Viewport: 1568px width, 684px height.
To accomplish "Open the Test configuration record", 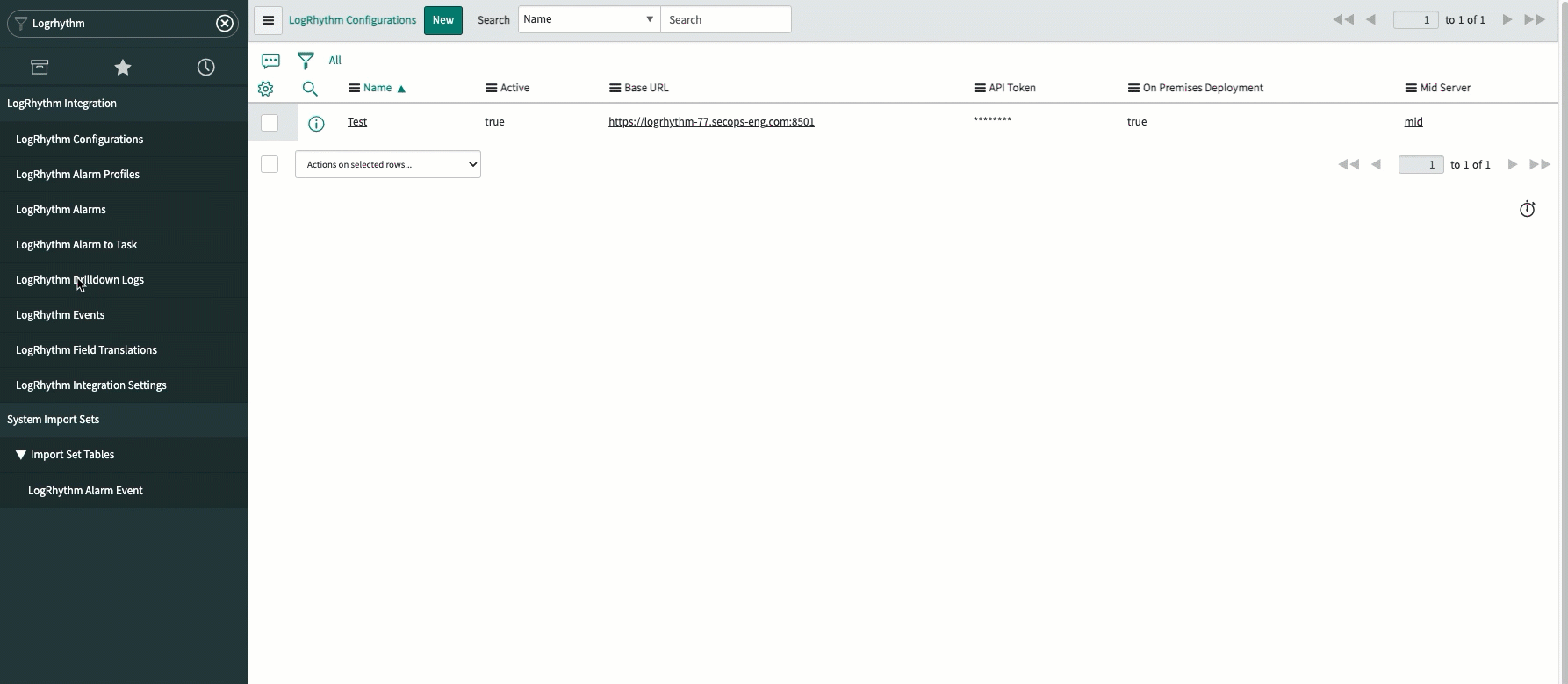I will click(357, 122).
